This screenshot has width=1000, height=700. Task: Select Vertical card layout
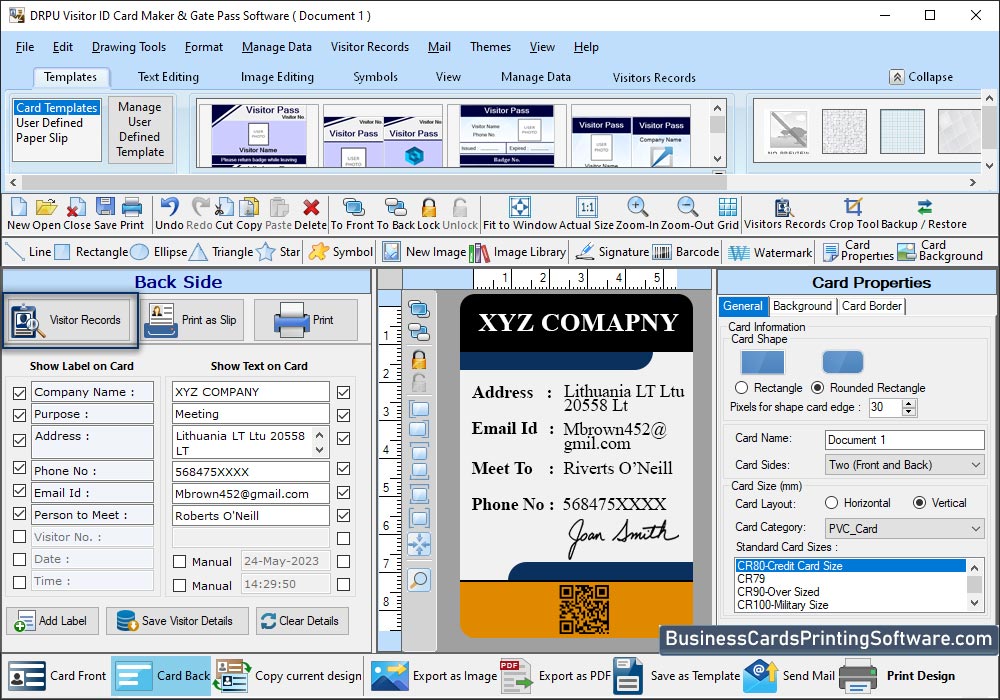919,503
